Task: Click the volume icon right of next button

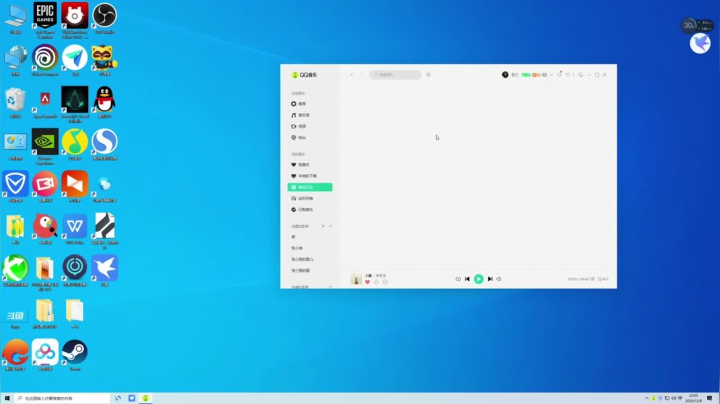Action: point(499,279)
